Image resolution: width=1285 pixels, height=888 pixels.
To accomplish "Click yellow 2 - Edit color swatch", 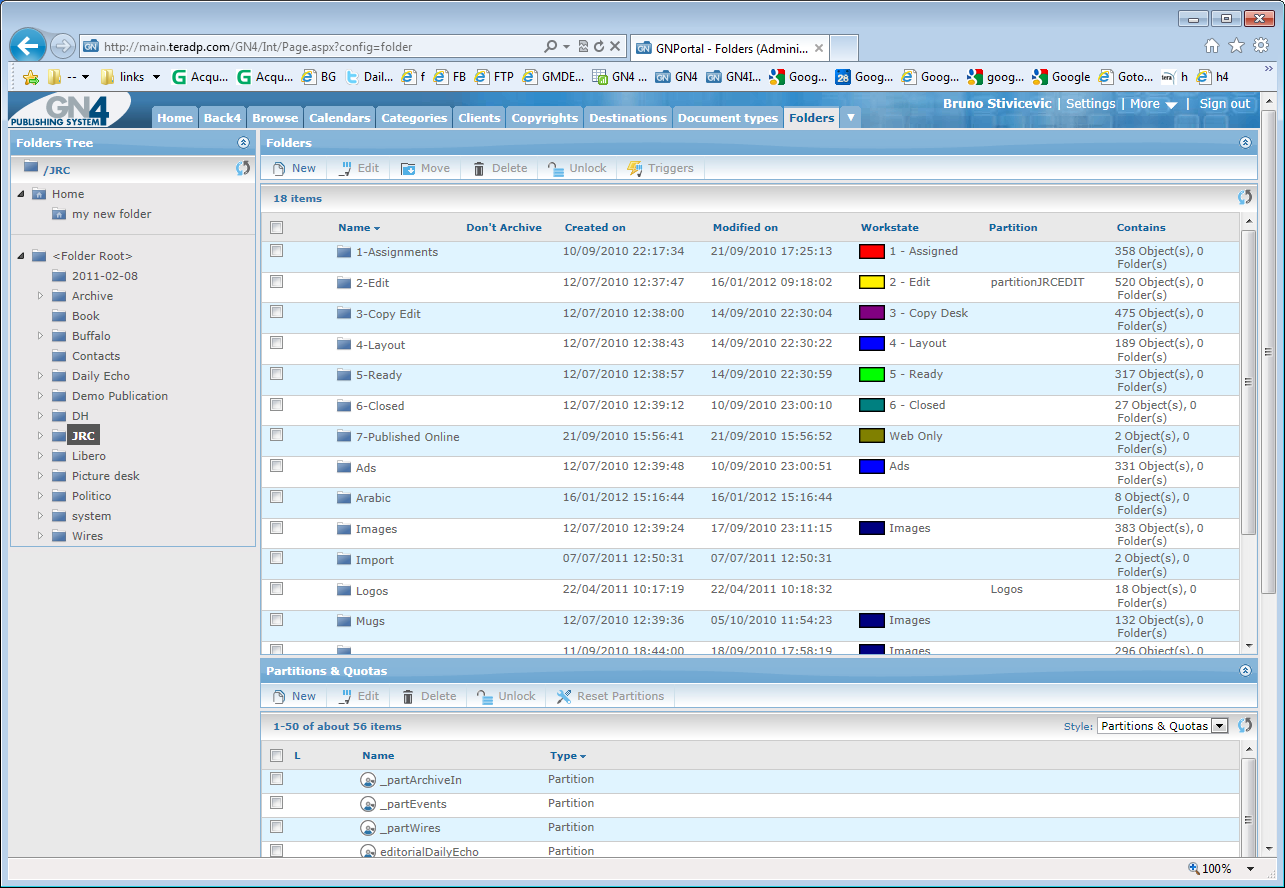I will [x=872, y=282].
